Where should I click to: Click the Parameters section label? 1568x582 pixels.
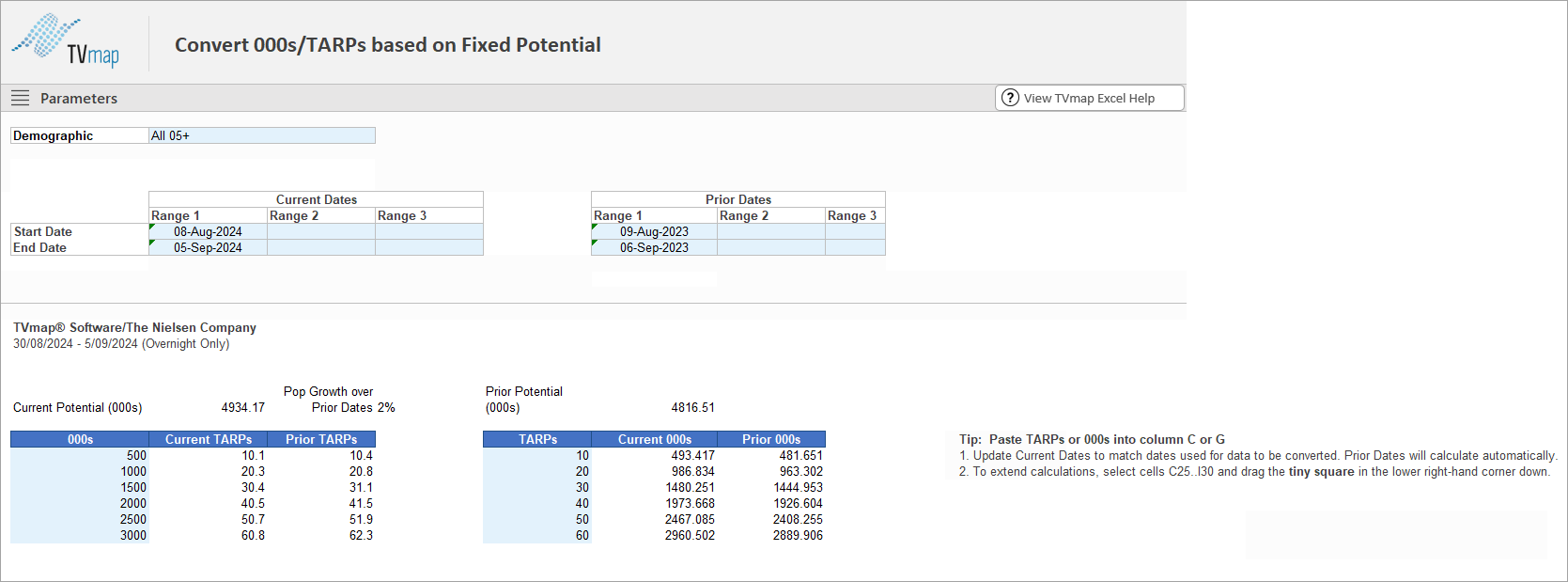point(79,98)
